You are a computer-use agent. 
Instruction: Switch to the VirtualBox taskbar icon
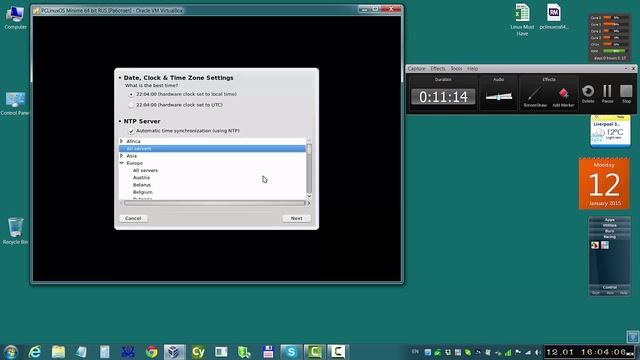tap(175, 351)
